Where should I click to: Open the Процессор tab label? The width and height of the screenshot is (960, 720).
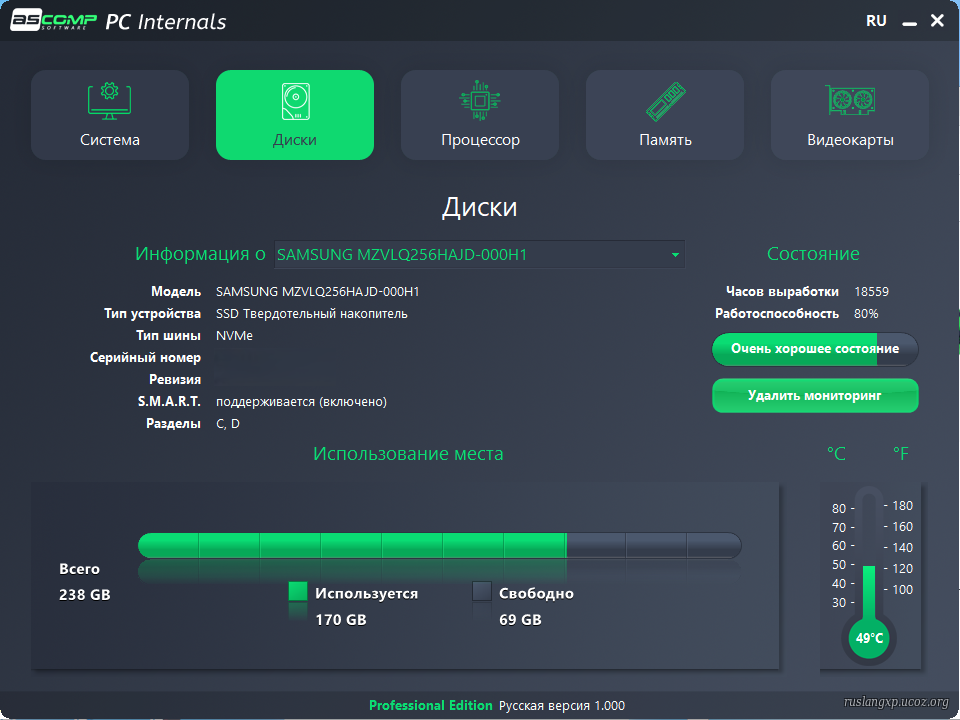coord(481,140)
